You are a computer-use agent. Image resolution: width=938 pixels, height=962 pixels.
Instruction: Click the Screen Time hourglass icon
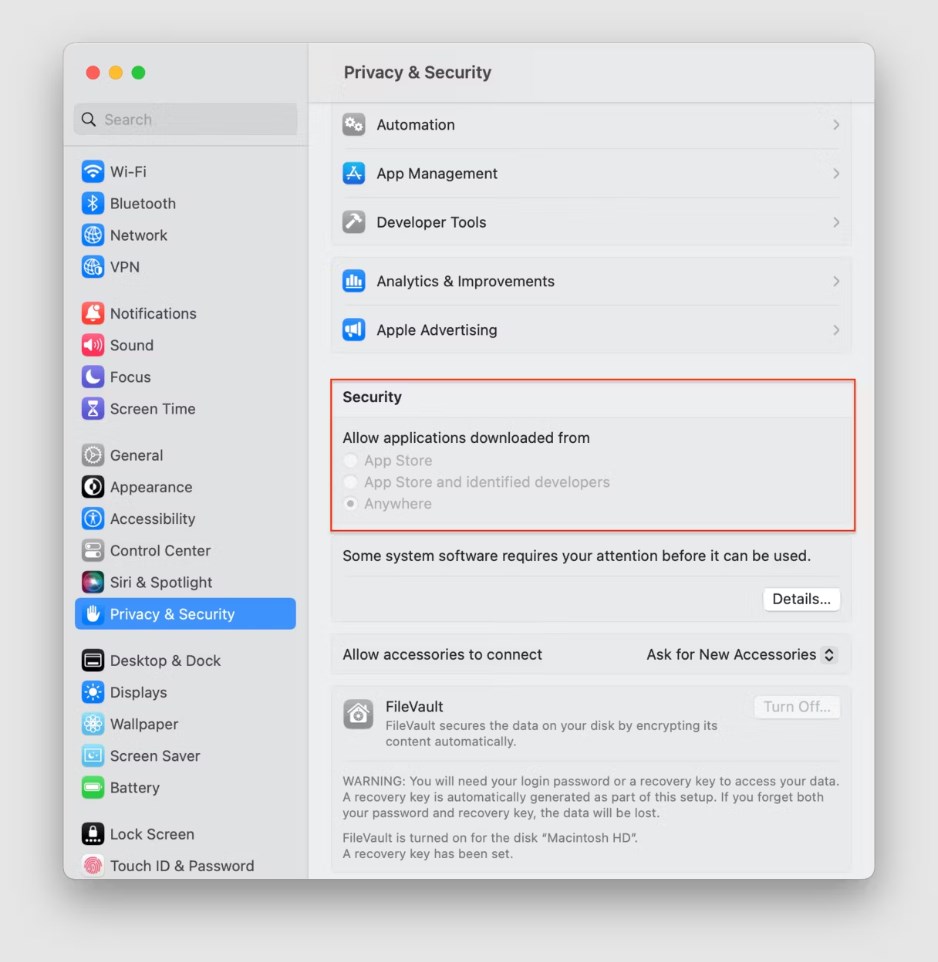pyautogui.click(x=93, y=409)
